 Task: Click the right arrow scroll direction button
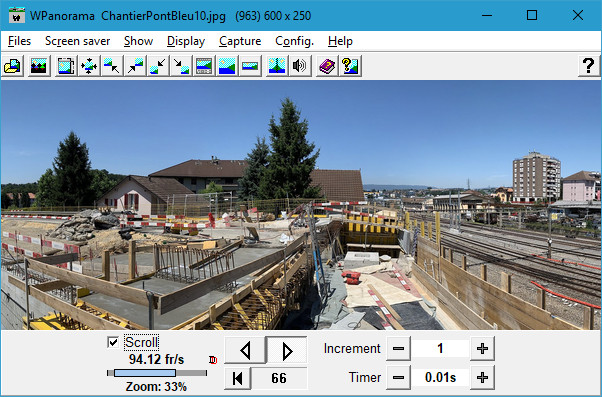pyautogui.click(x=286, y=351)
